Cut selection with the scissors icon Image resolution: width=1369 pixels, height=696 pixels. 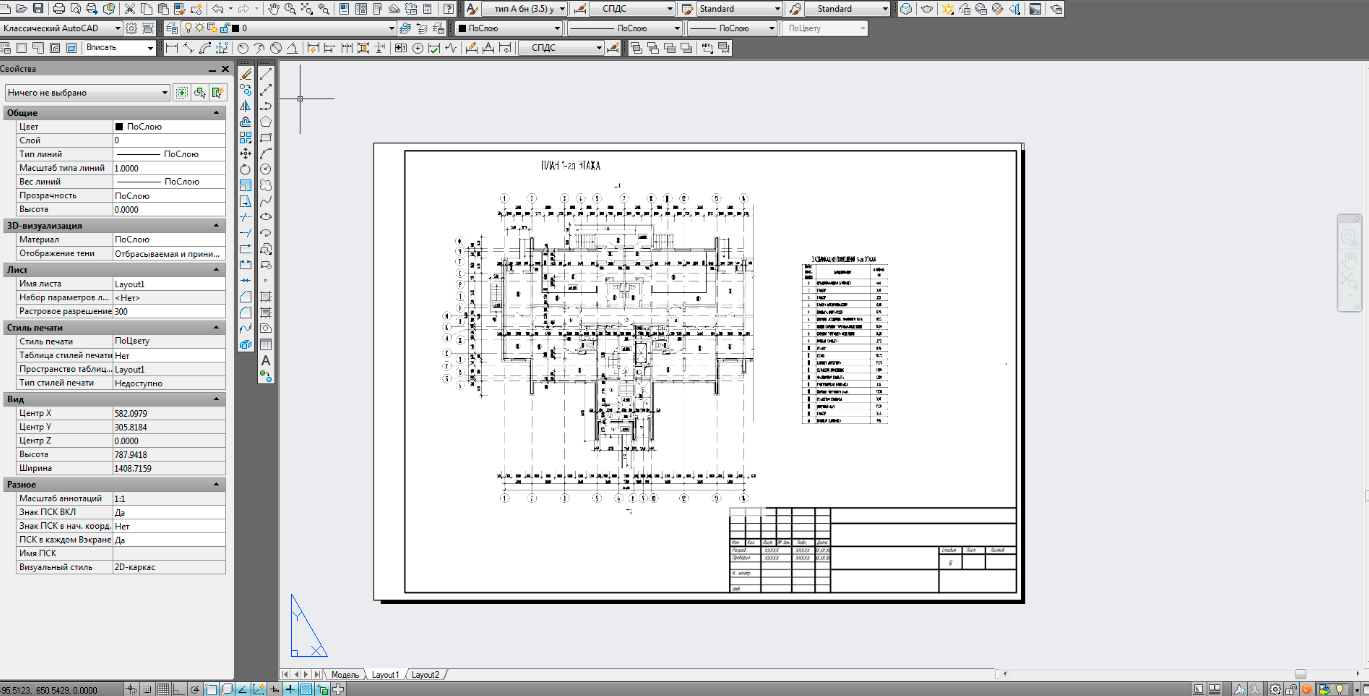coord(132,9)
